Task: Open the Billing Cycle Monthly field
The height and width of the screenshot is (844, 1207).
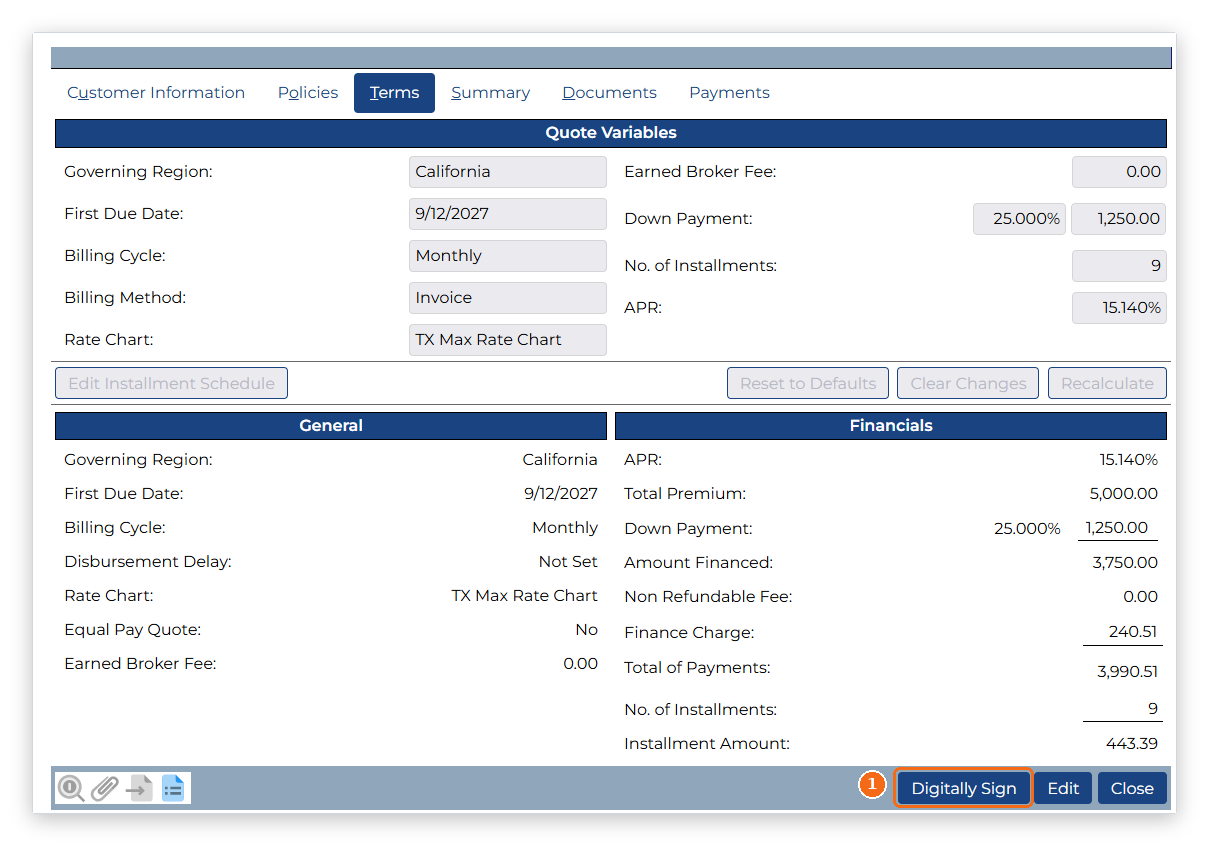Action: [x=508, y=256]
